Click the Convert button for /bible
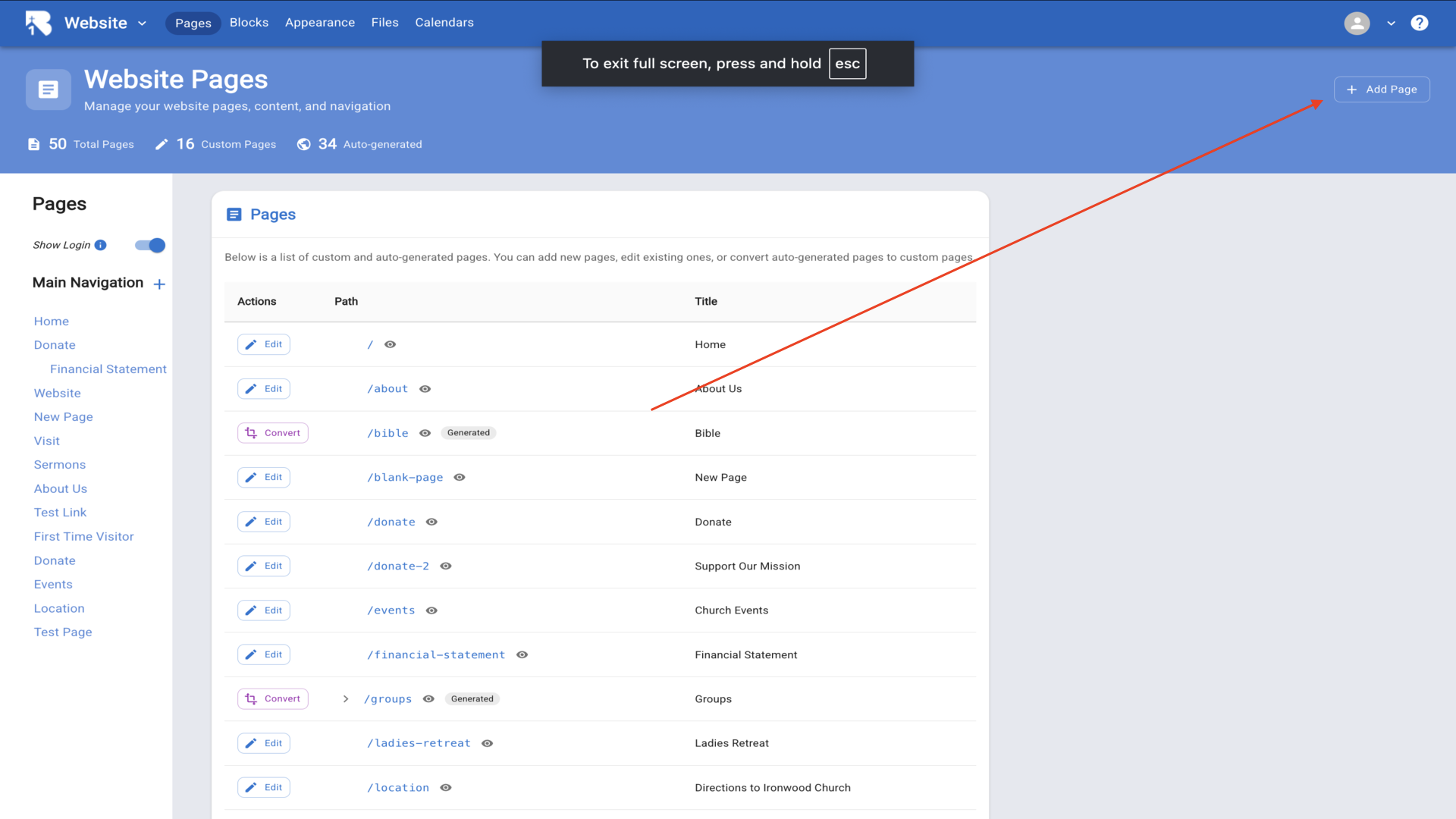The height and width of the screenshot is (819, 1456). pos(273,433)
